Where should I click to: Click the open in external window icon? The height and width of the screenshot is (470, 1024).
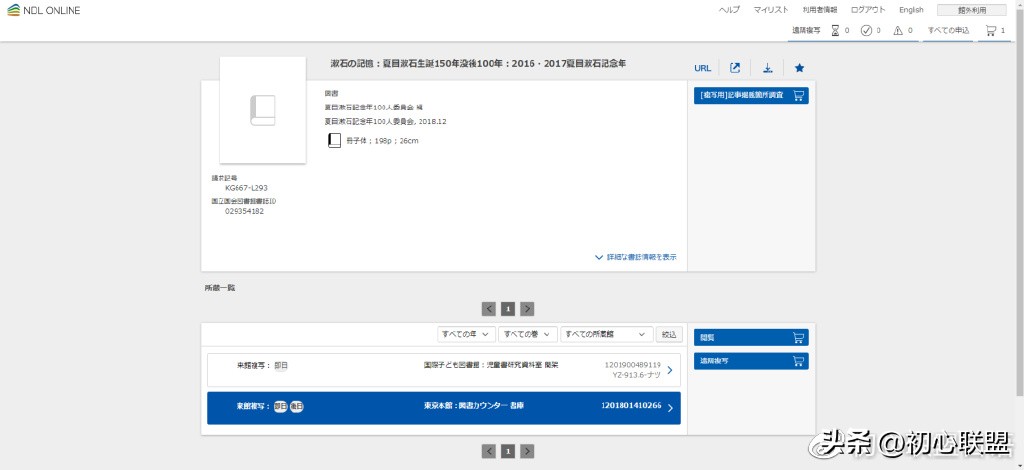(x=735, y=68)
